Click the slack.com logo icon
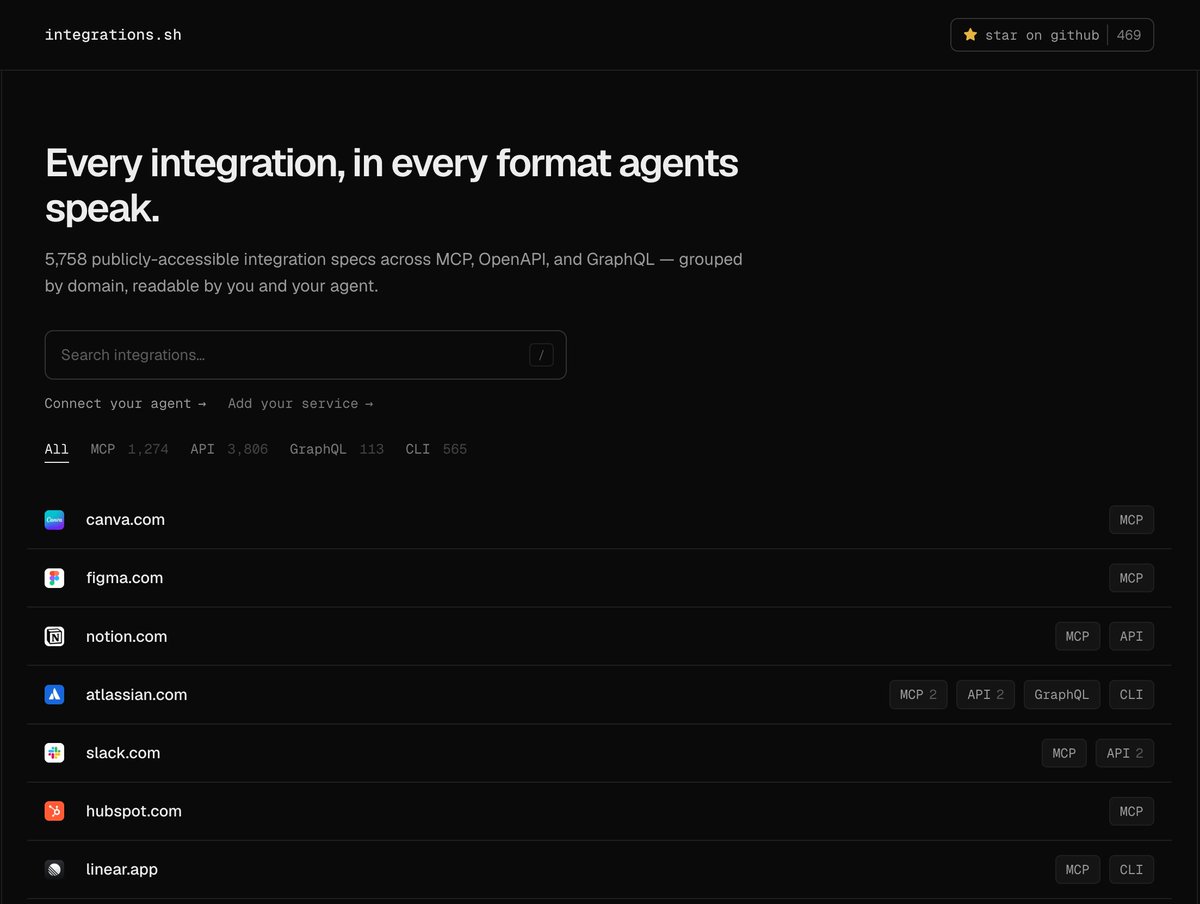This screenshot has height=904, width=1200. 54,753
